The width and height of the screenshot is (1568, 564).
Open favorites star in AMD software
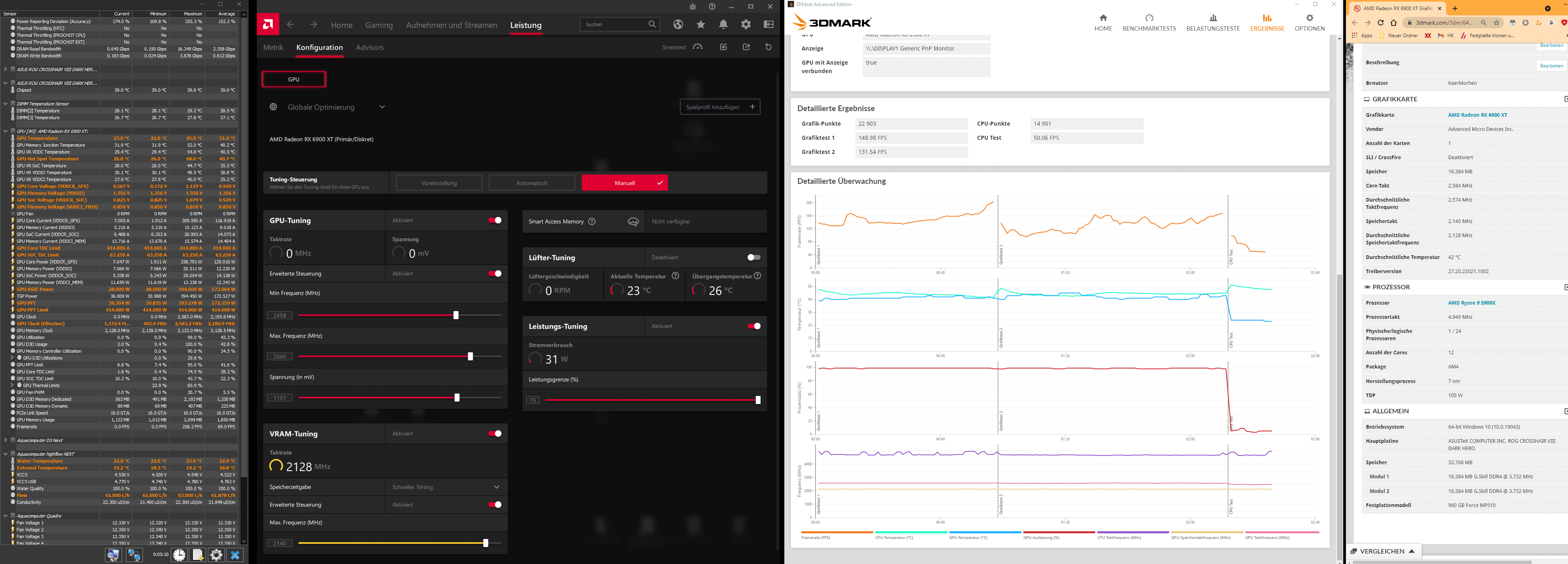tap(700, 24)
